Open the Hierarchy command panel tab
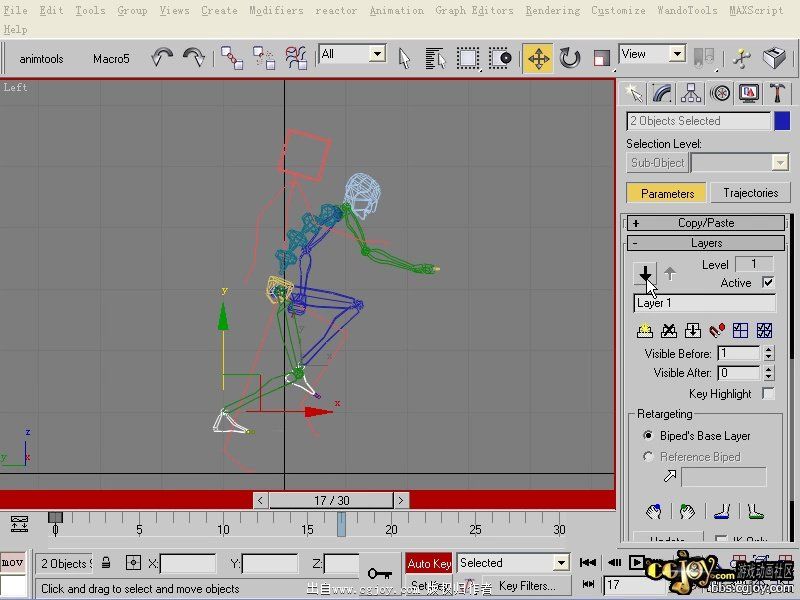Viewport: 800px width, 600px height. coord(691,93)
